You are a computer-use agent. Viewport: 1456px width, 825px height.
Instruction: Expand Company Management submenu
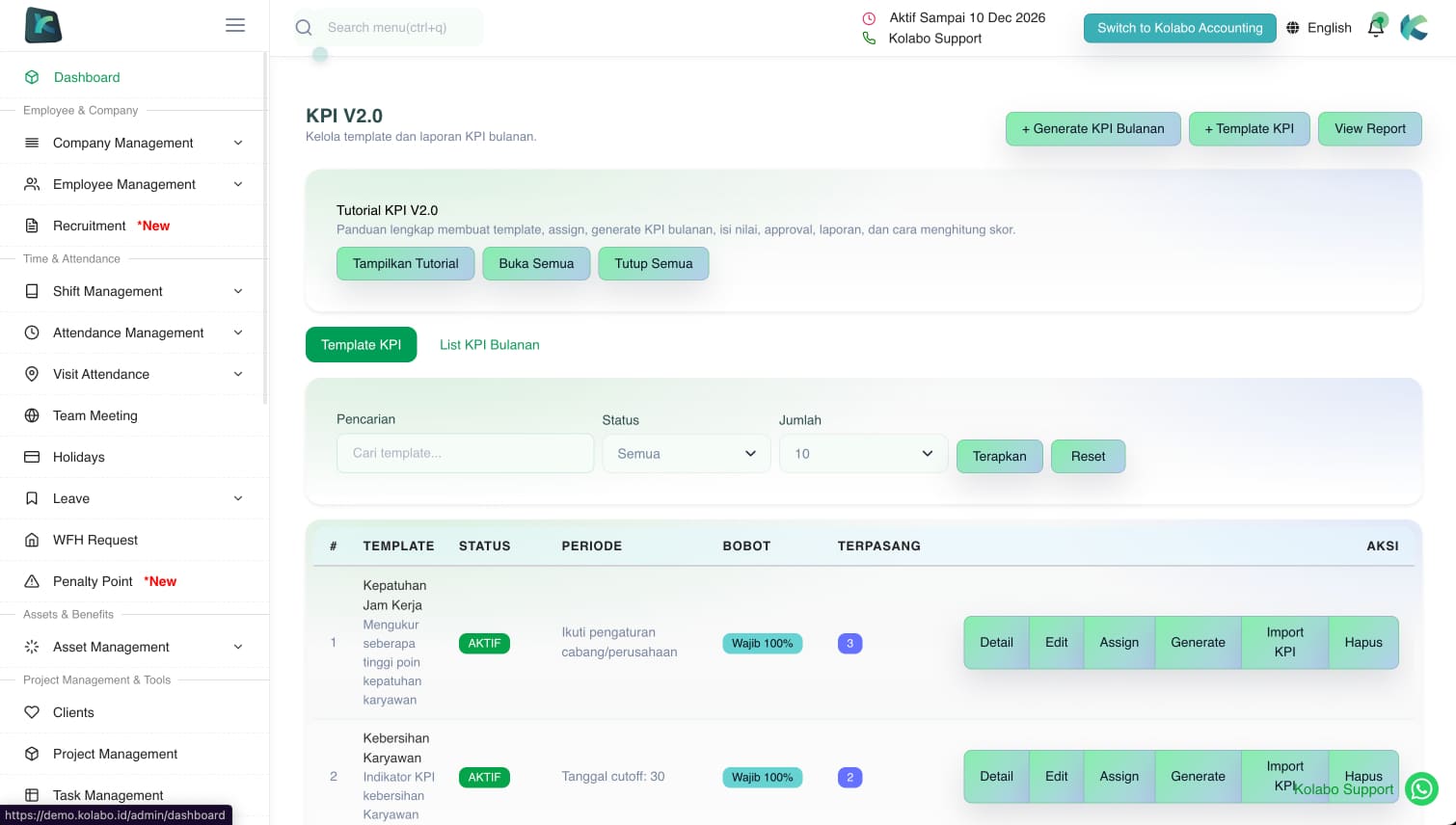[x=238, y=143]
